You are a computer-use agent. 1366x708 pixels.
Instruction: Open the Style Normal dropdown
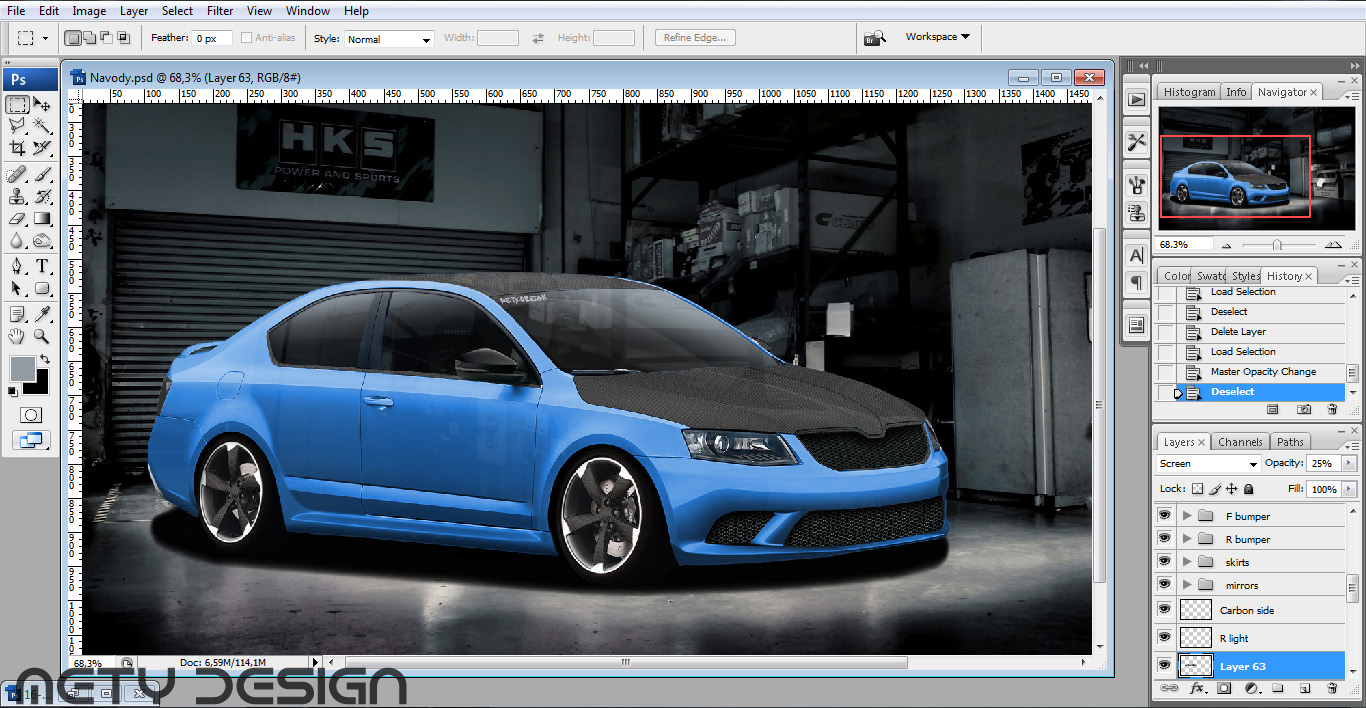pos(388,39)
